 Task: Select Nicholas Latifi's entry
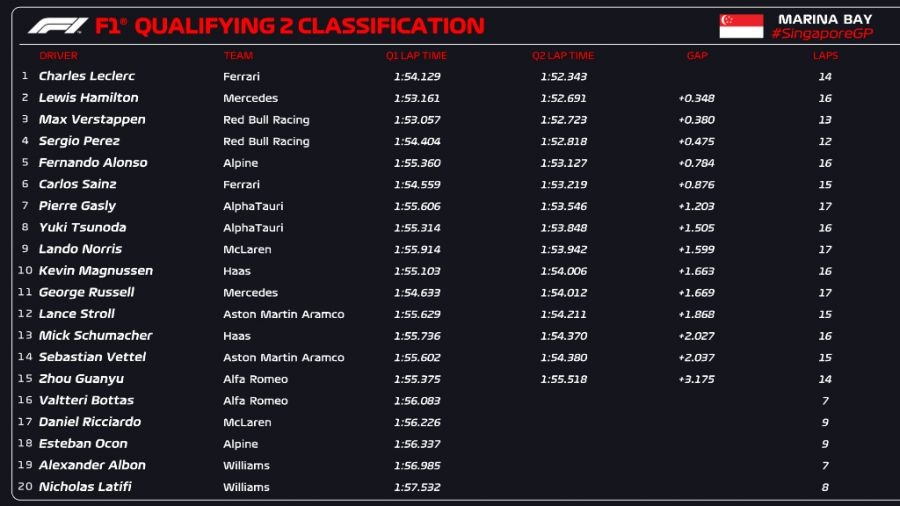pyautogui.click(x=85, y=488)
